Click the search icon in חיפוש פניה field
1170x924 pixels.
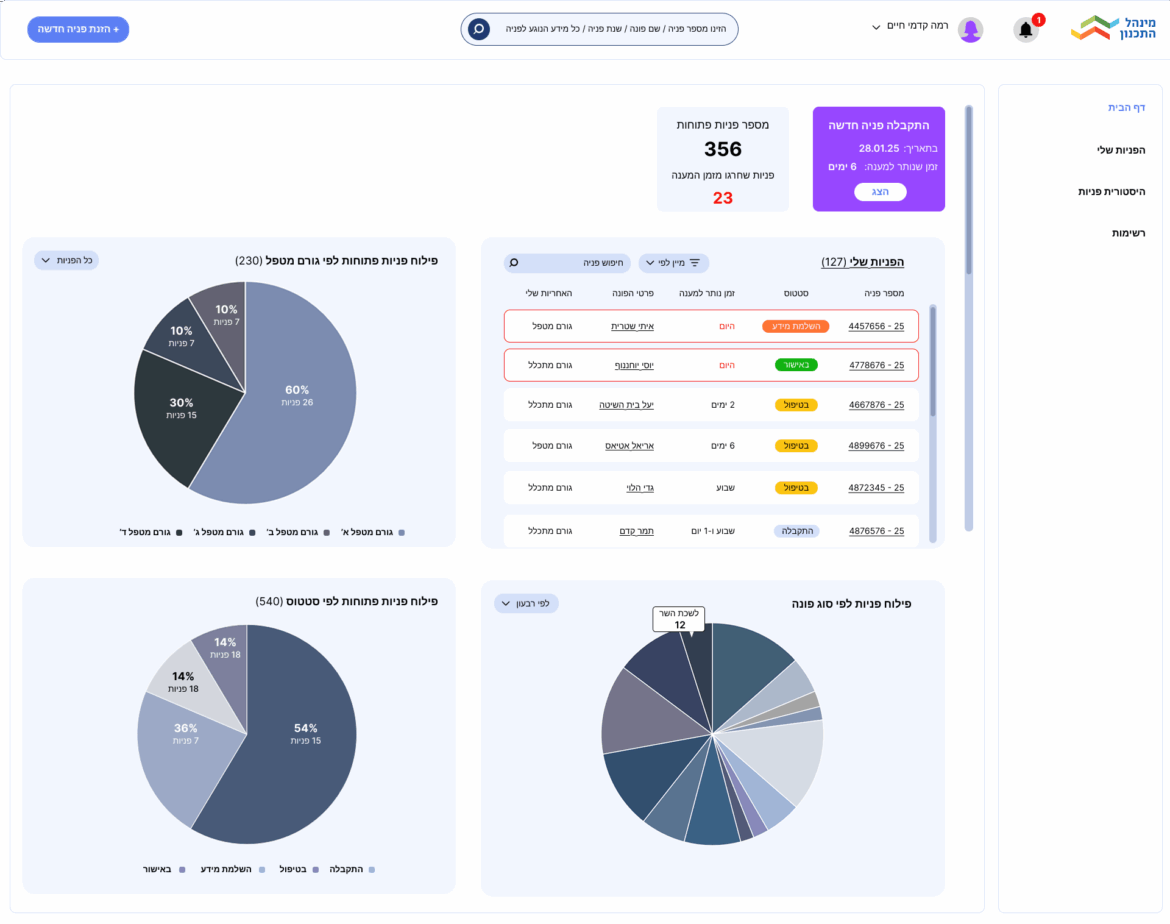tap(514, 263)
